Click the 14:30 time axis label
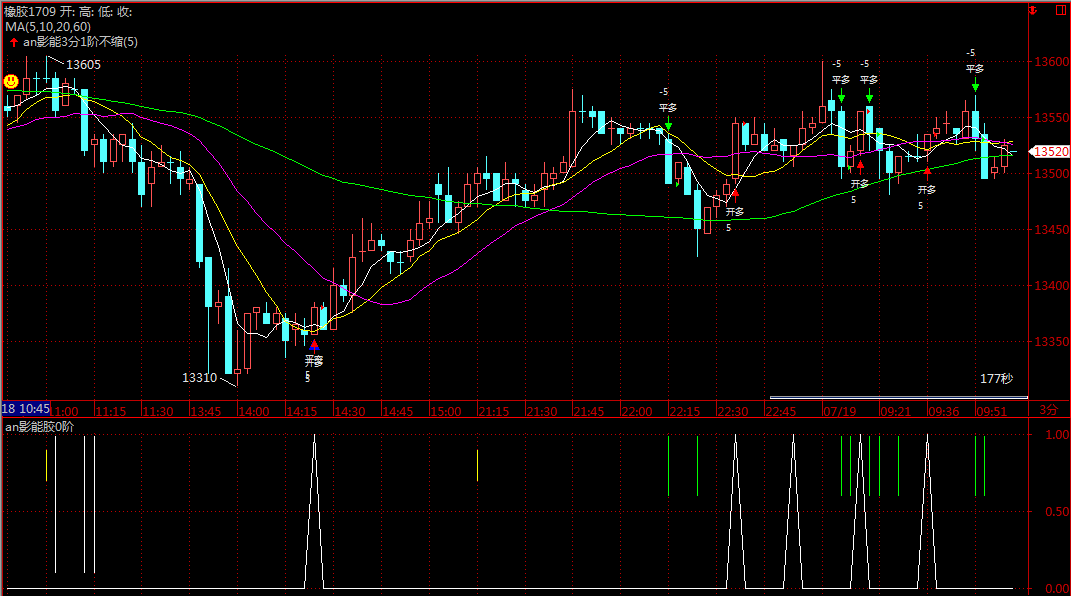Screen dimensions: 1071x596 (349, 412)
